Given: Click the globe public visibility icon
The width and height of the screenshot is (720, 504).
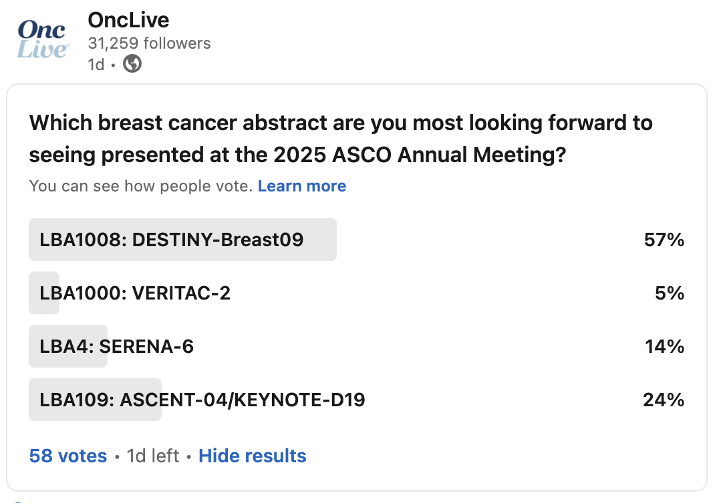Looking at the screenshot, I should [x=132, y=64].
